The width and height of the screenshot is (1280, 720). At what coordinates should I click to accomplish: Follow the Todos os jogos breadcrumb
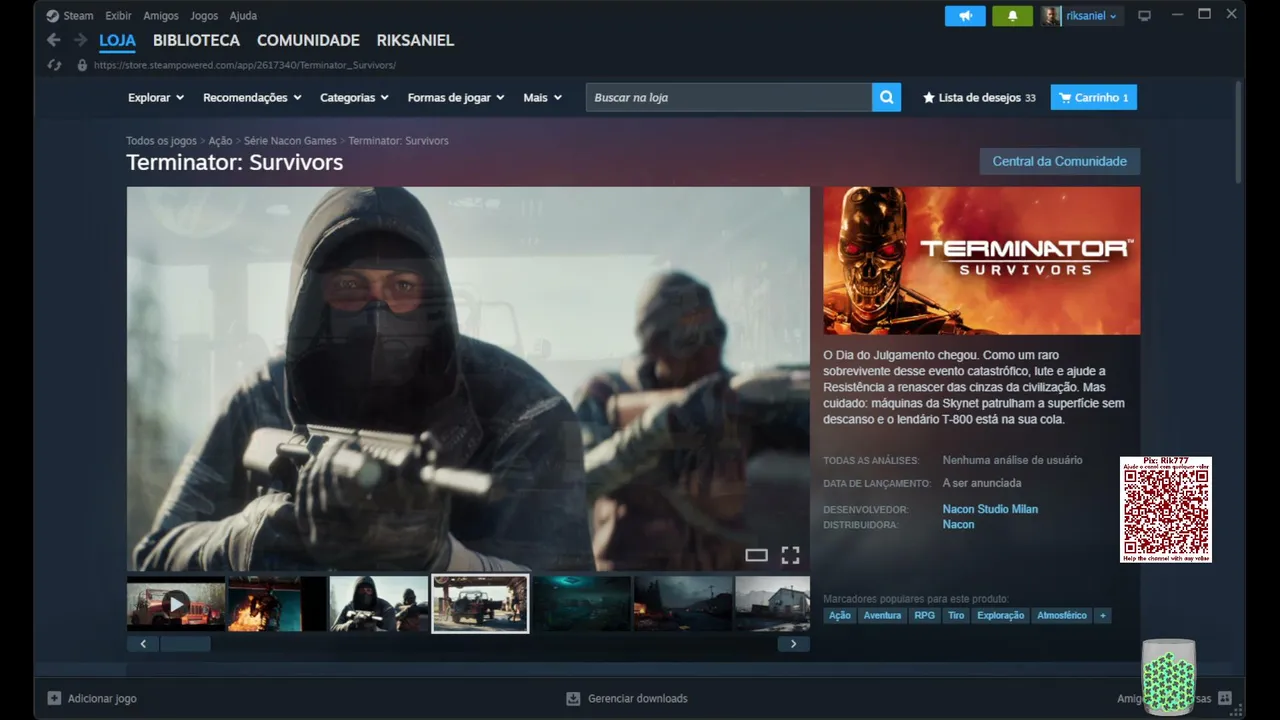[161, 141]
